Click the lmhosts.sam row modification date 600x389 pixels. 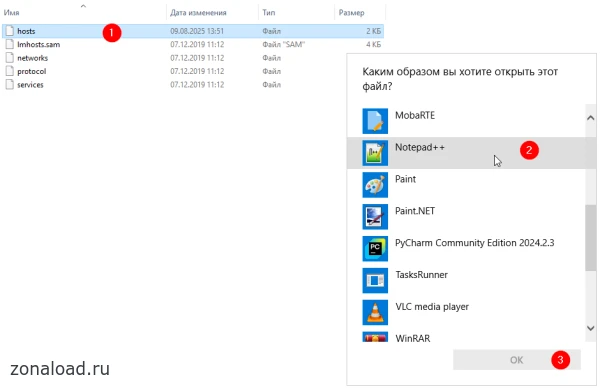coord(197,44)
